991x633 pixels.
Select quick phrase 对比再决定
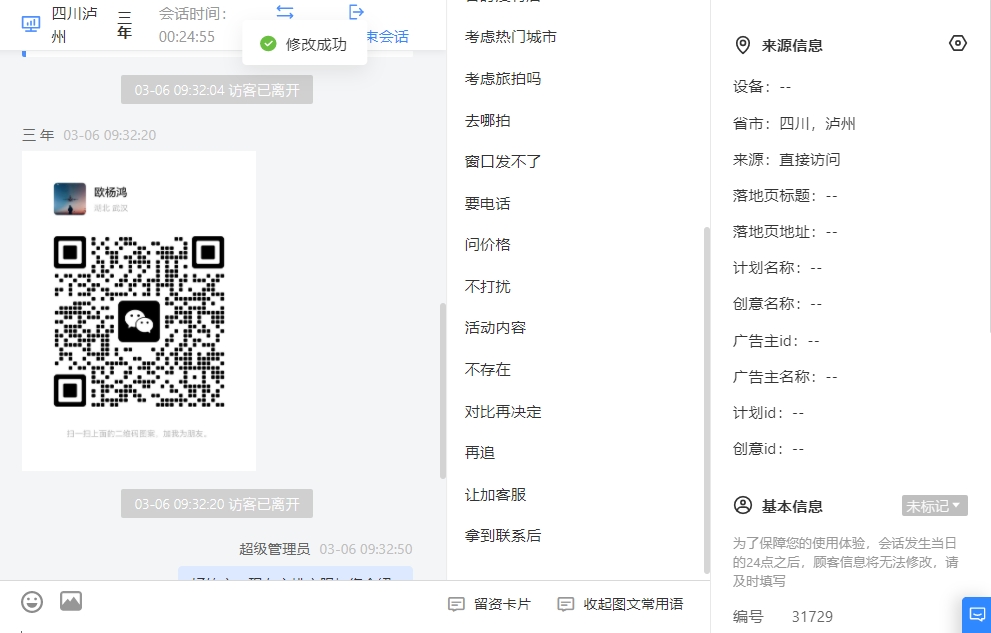503,412
